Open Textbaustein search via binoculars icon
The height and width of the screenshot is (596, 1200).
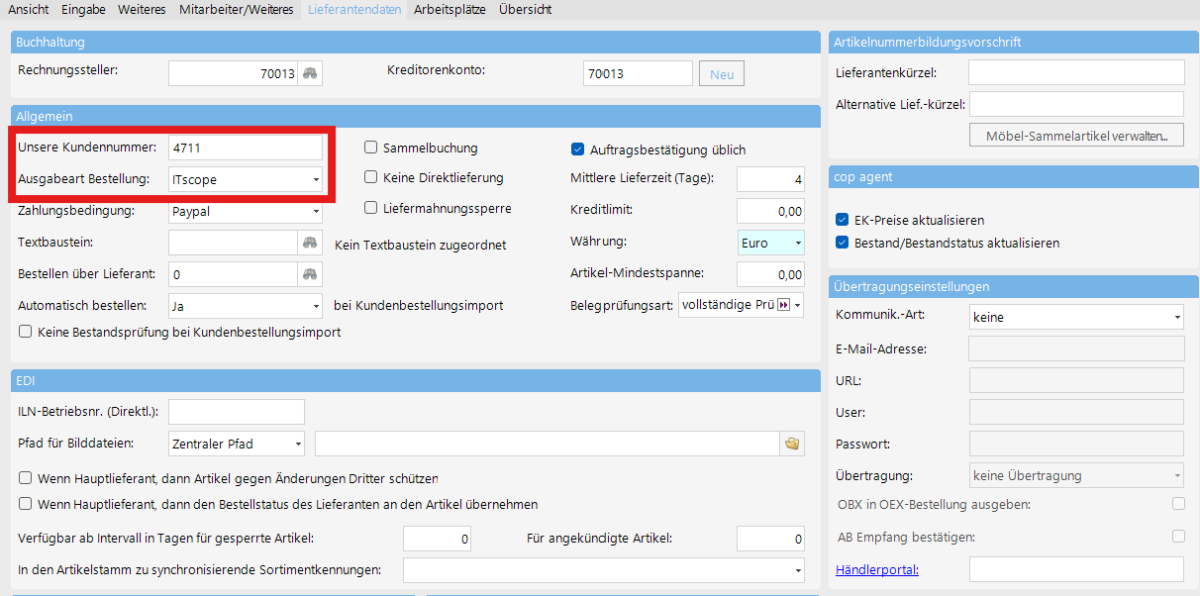(312, 243)
